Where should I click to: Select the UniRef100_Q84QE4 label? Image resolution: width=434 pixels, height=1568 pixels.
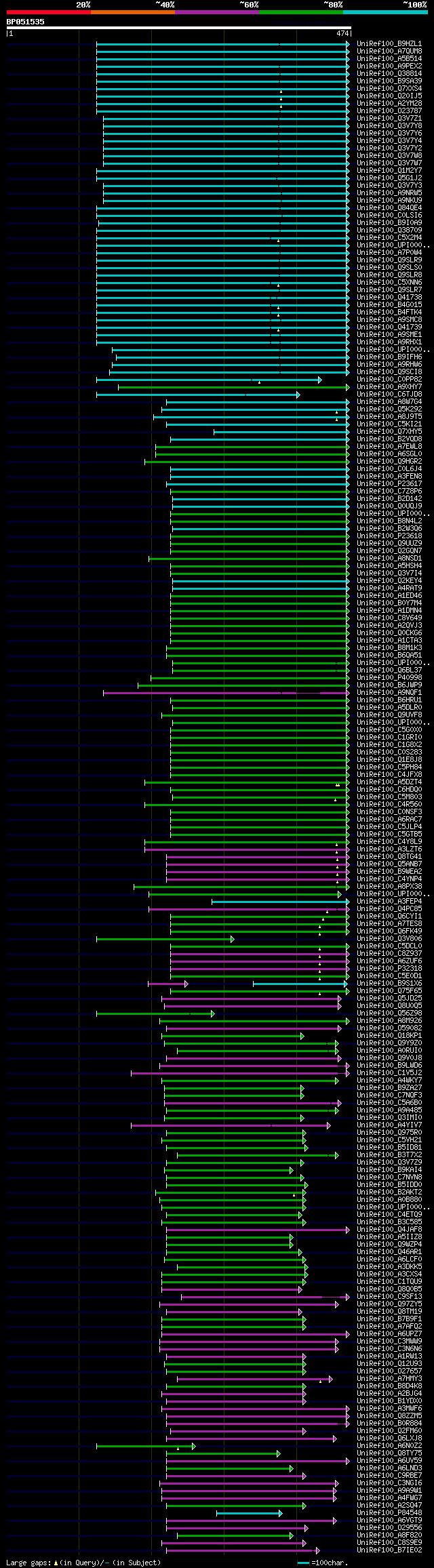(x=389, y=207)
